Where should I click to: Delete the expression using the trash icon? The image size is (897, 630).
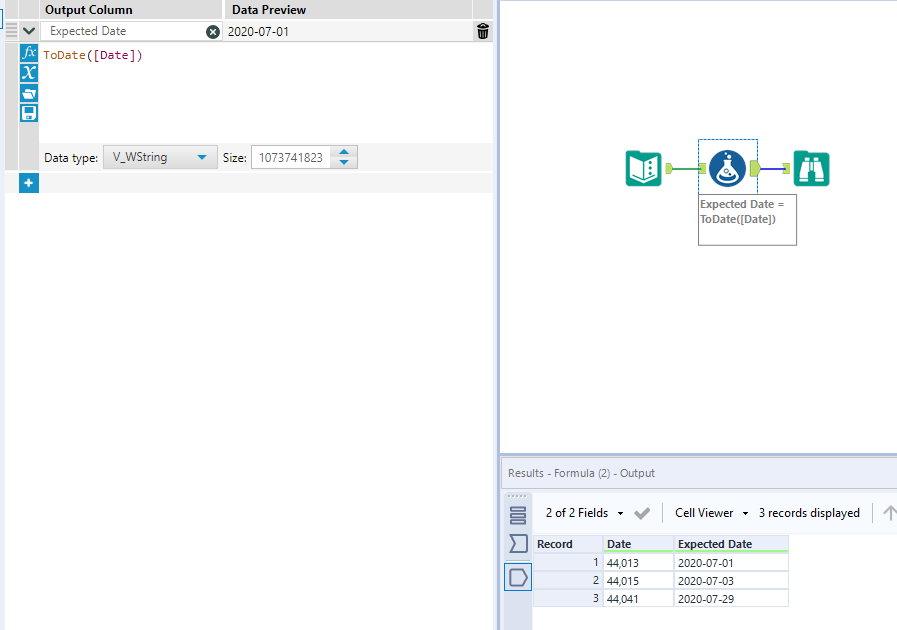pos(482,31)
